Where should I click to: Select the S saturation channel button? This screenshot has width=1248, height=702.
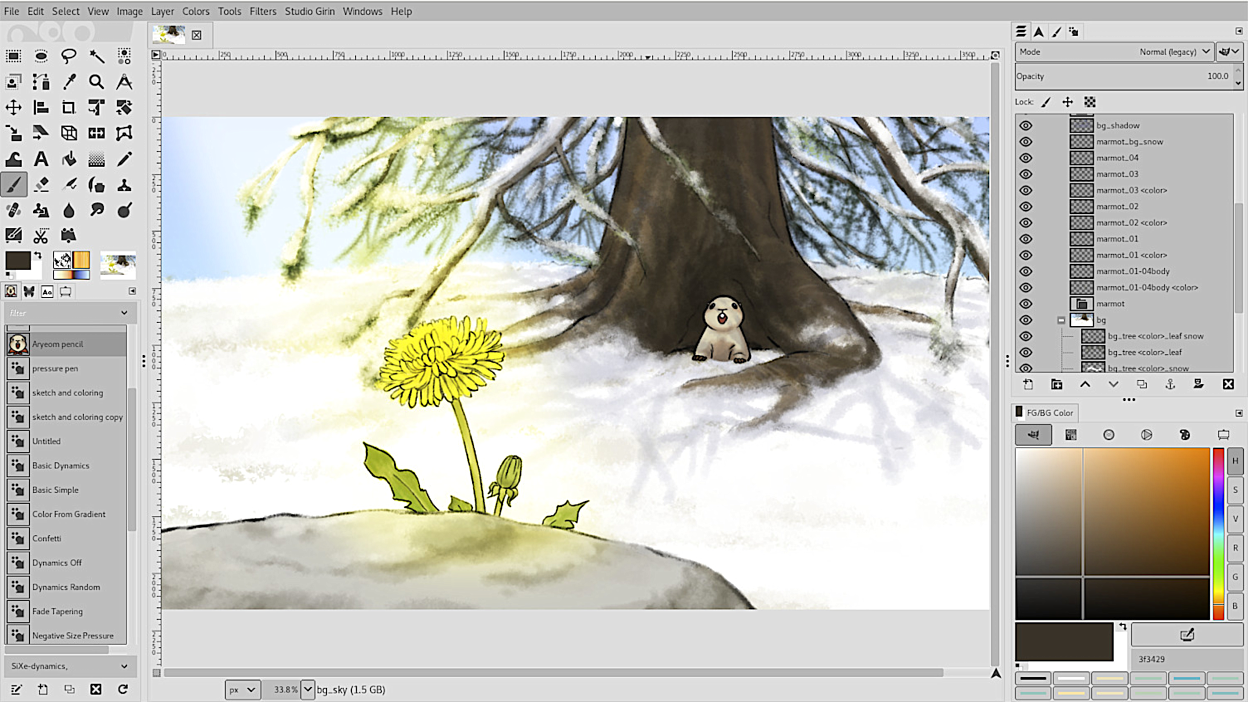point(1236,490)
